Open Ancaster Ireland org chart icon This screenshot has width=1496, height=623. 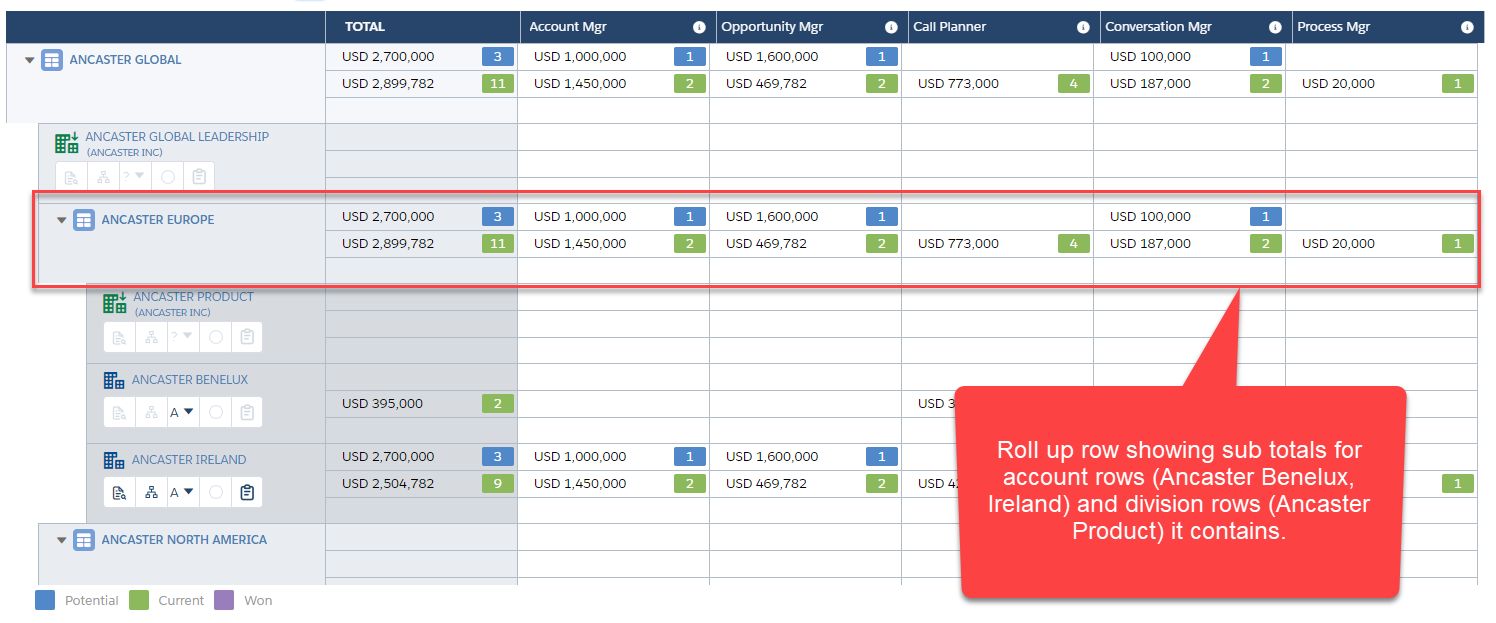tap(151, 492)
